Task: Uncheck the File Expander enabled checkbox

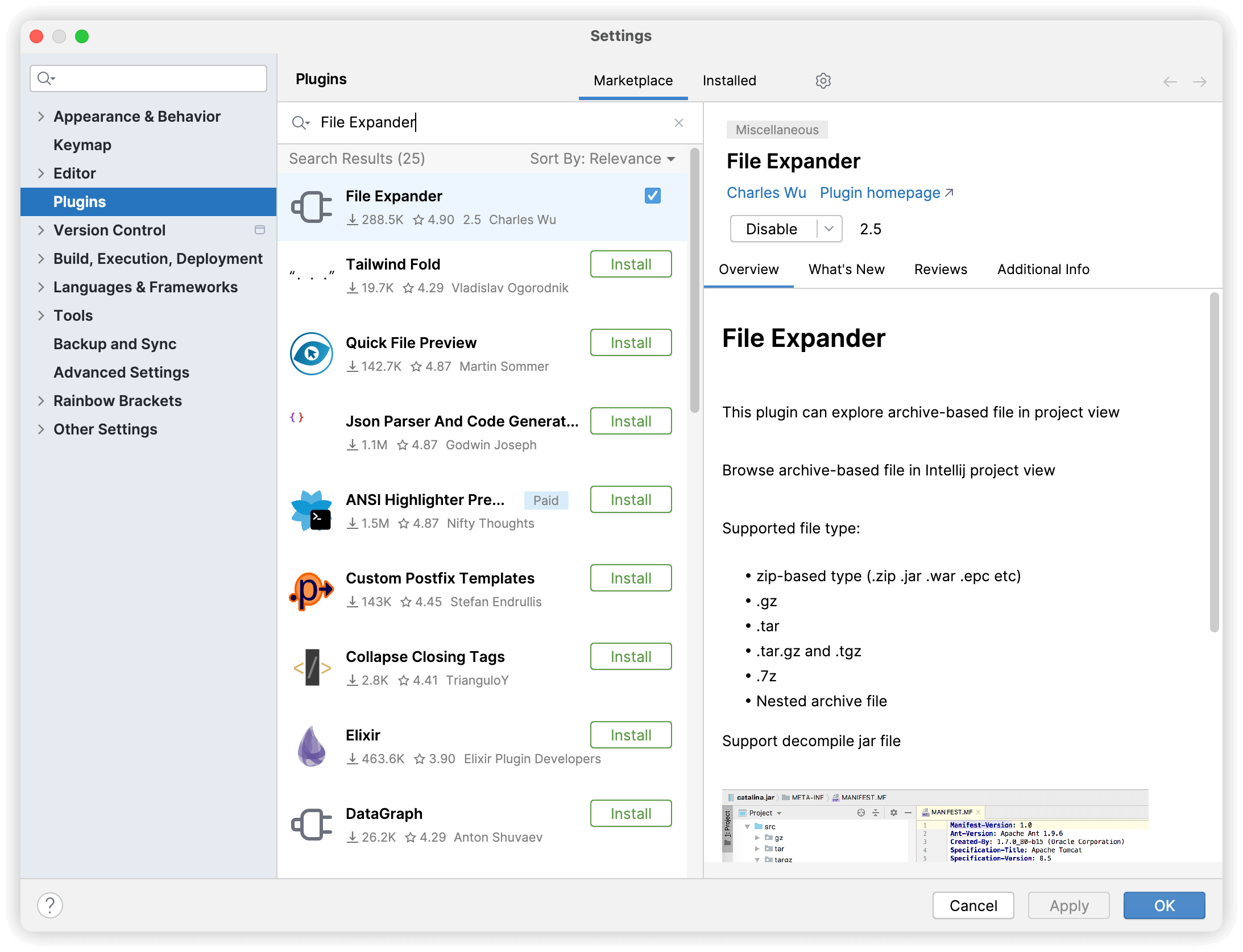Action: coord(652,196)
